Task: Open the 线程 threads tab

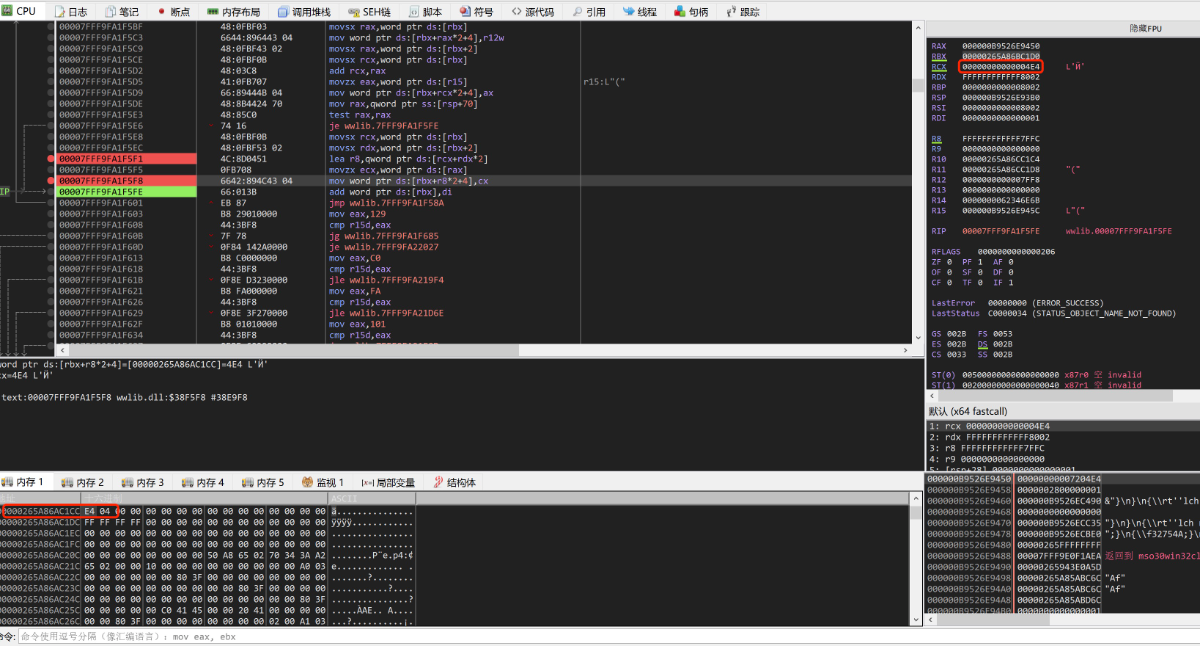Action: pos(640,11)
